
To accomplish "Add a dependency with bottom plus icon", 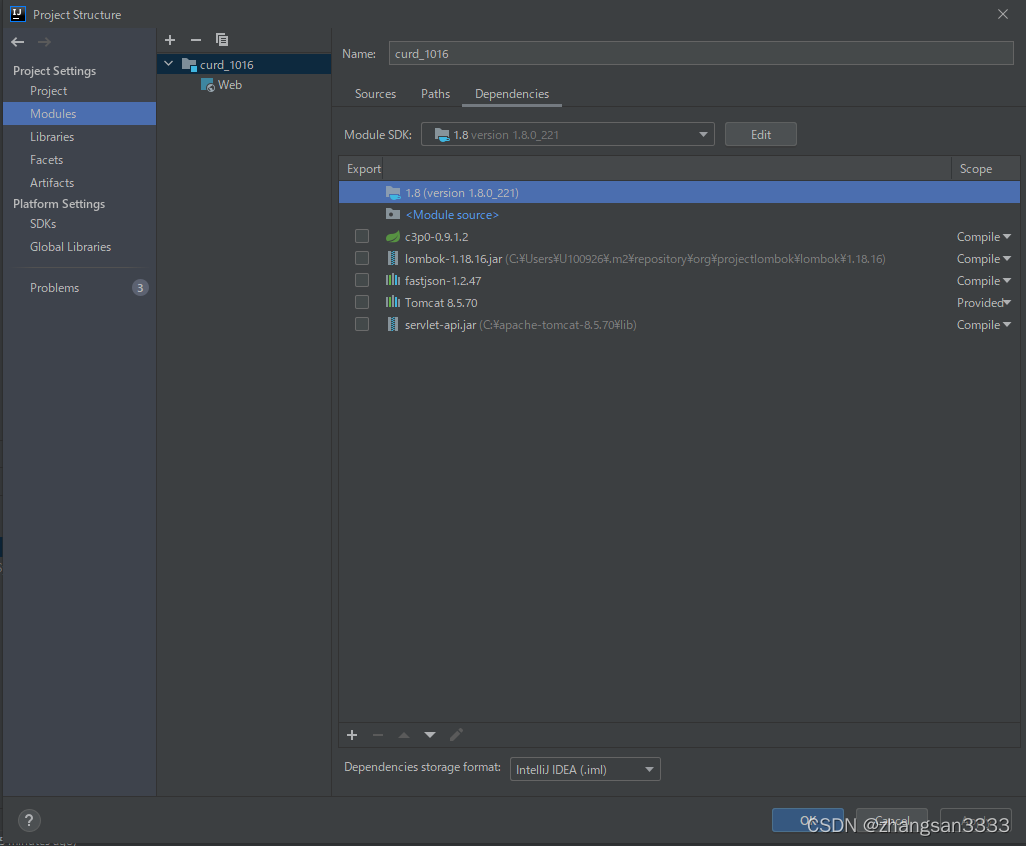I will (352, 735).
